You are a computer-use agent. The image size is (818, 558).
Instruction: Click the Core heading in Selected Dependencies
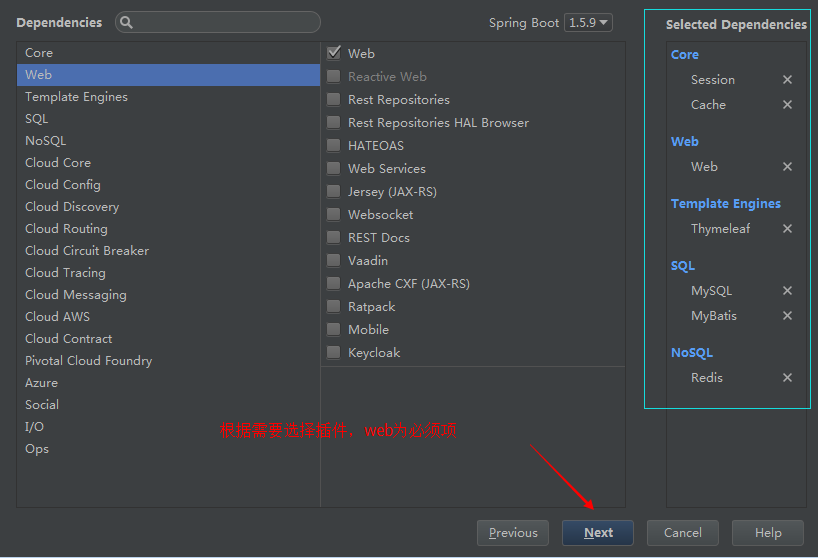684,54
